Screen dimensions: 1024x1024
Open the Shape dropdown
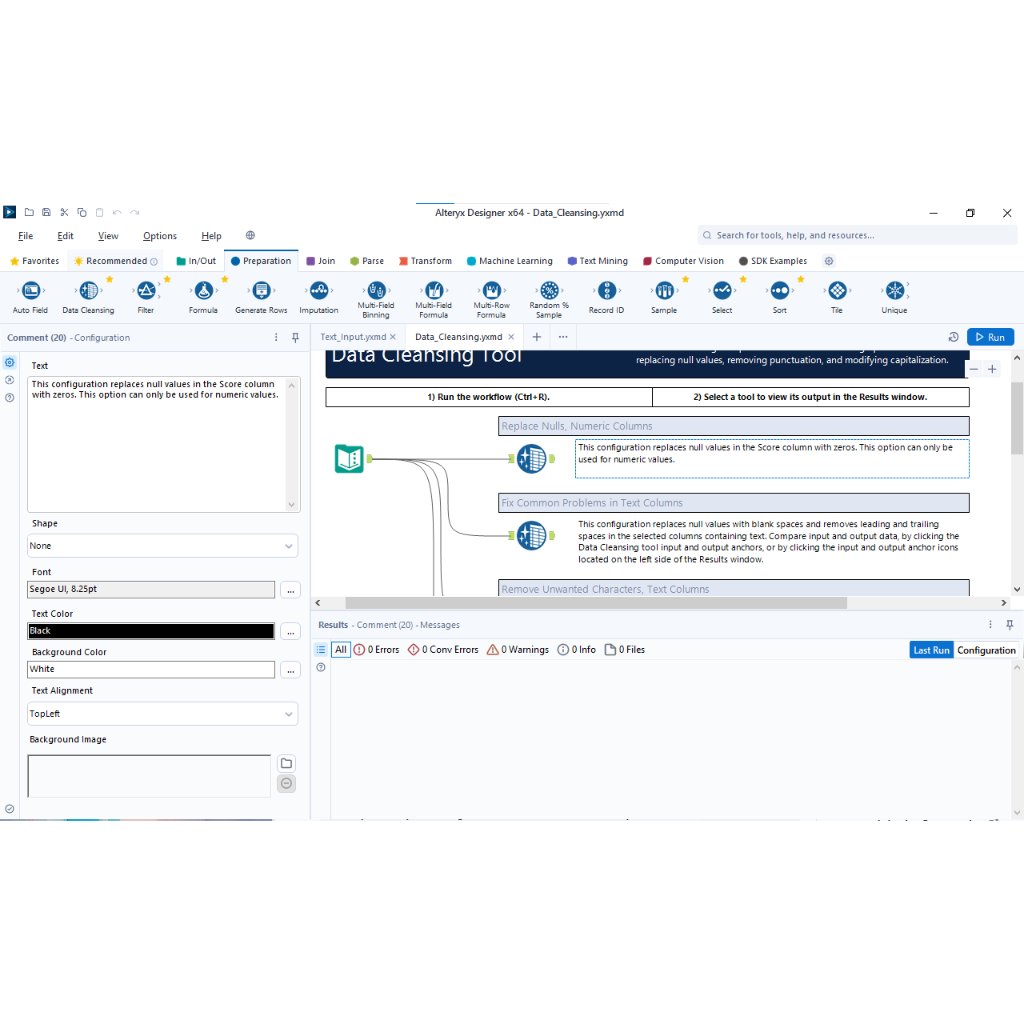pyautogui.click(x=163, y=546)
